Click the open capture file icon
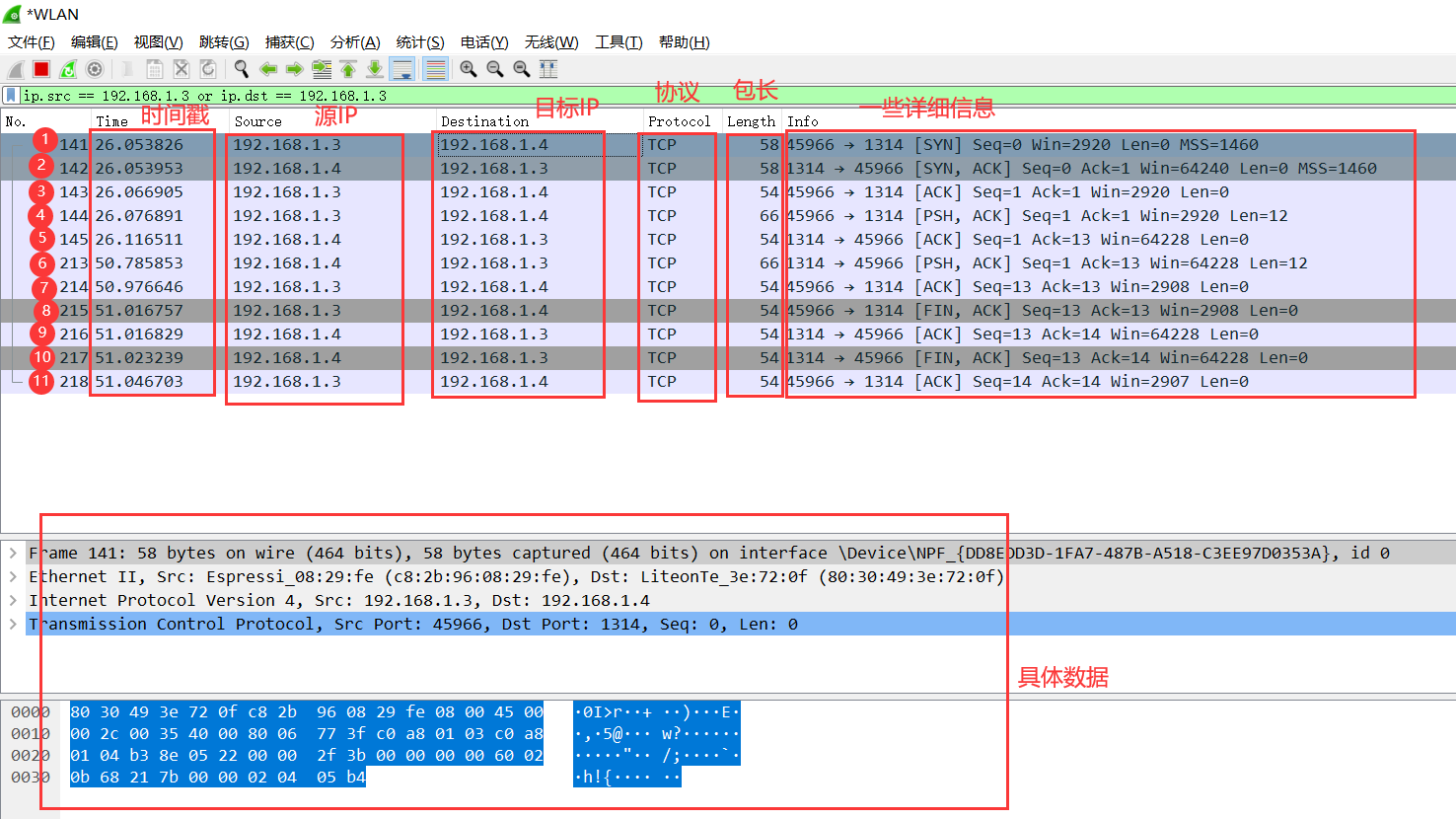 tap(128, 69)
